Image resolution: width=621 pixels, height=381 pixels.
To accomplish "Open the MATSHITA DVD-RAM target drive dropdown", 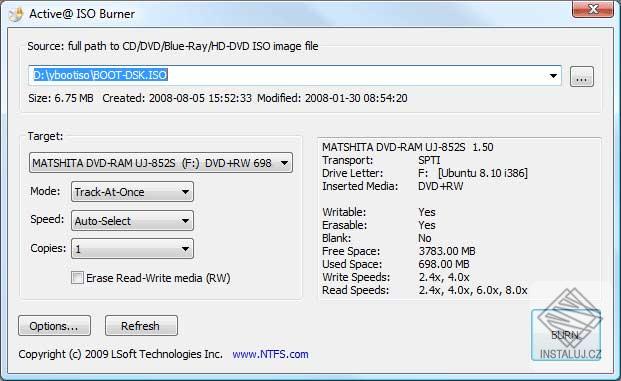I will tap(161, 163).
